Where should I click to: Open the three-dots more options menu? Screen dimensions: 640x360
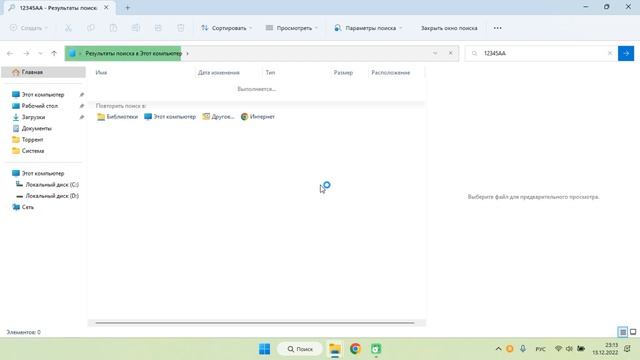498,28
